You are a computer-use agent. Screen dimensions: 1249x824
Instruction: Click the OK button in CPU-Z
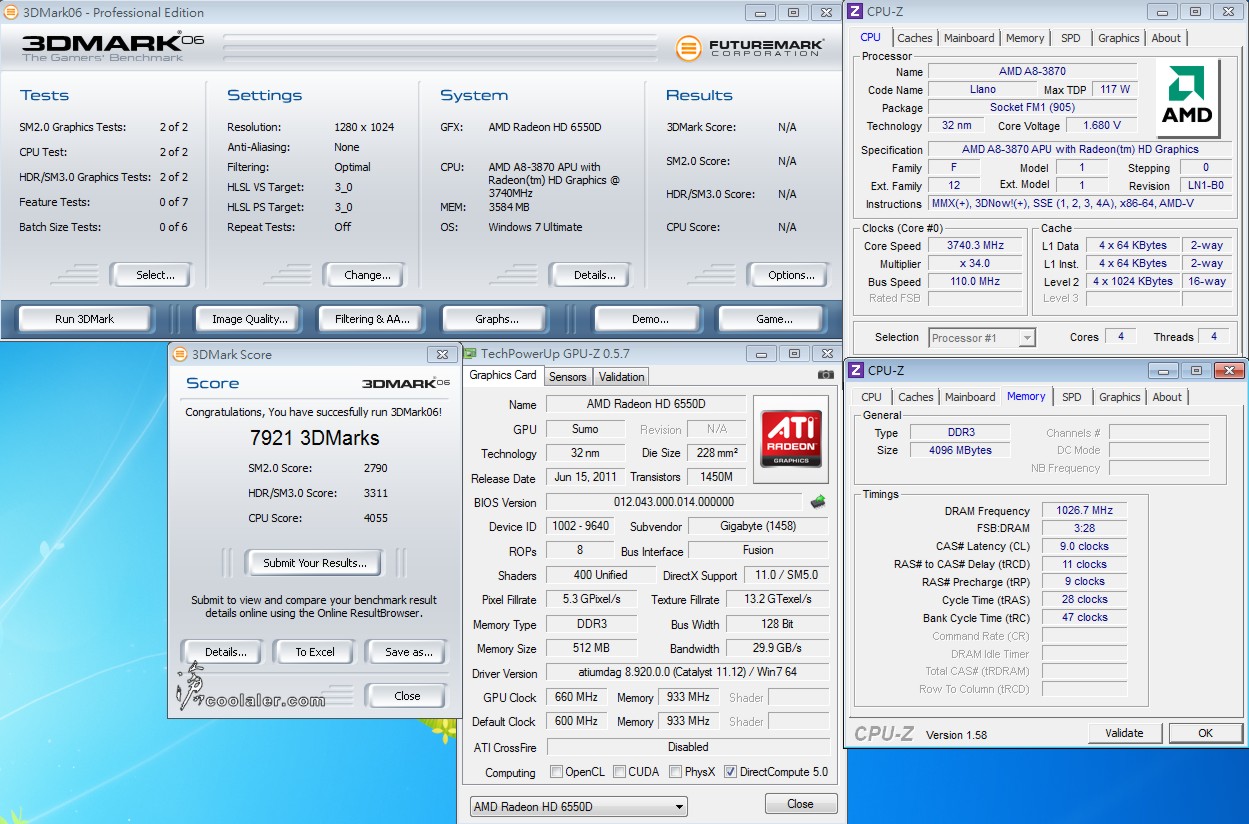tap(1205, 733)
